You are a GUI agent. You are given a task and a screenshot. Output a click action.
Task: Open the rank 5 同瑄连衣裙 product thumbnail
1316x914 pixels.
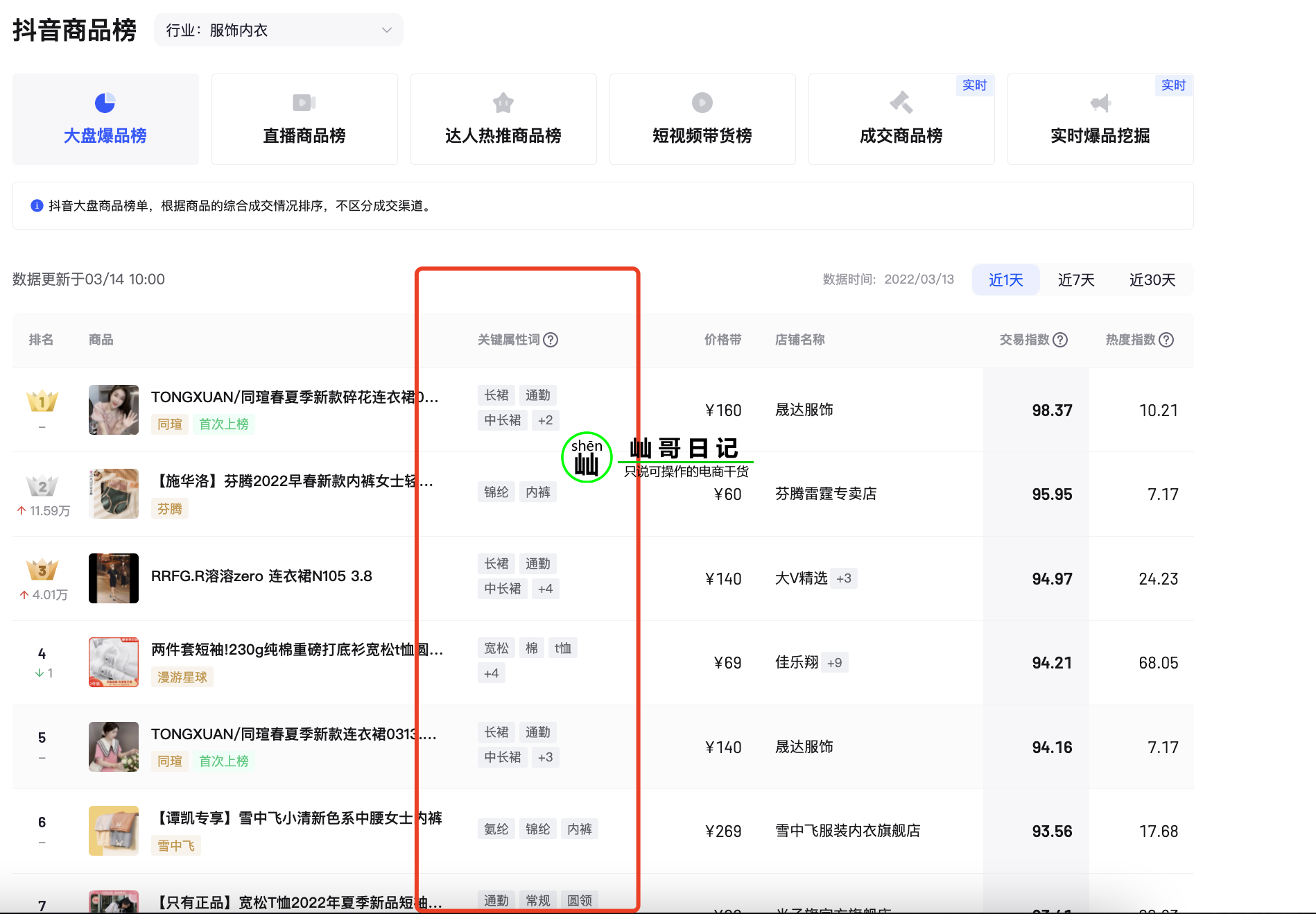114,747
